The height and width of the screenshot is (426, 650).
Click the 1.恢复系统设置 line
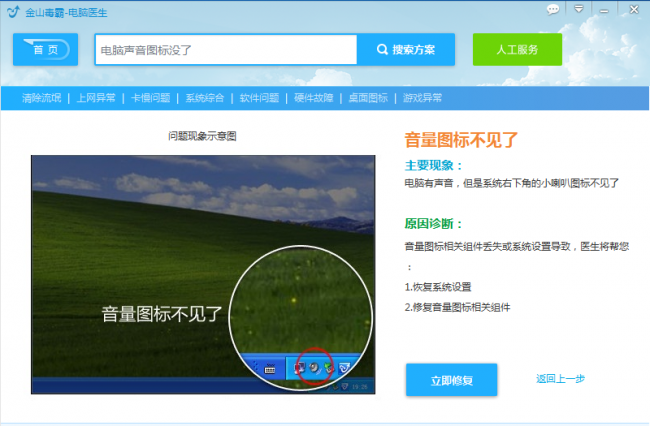438,287
